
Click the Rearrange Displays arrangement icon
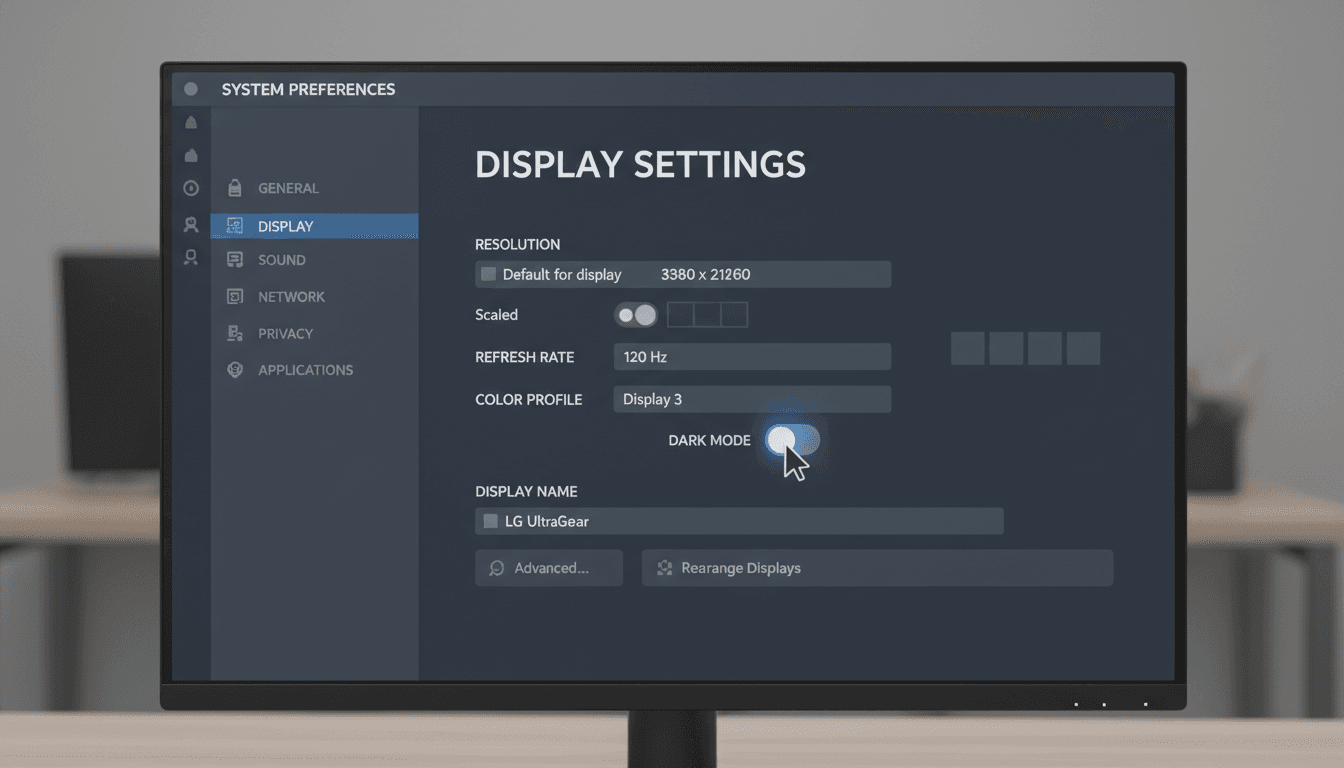tap(663, 567)
